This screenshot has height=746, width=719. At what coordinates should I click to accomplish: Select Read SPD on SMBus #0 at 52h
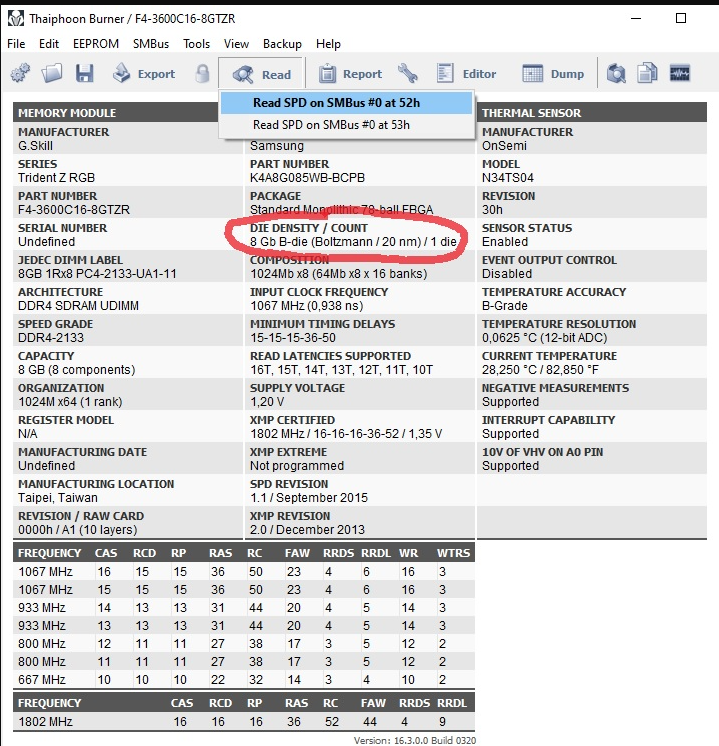[x=346, y=103]
